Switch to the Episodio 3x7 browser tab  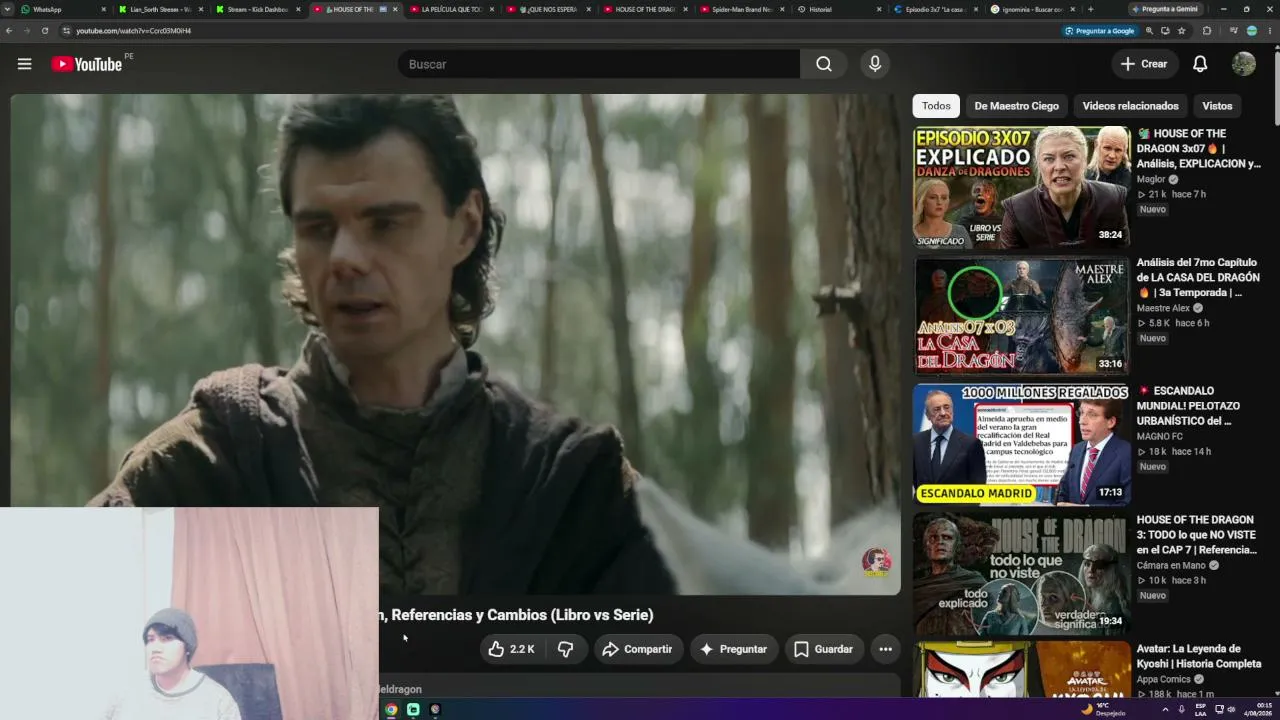click(935, 9)
